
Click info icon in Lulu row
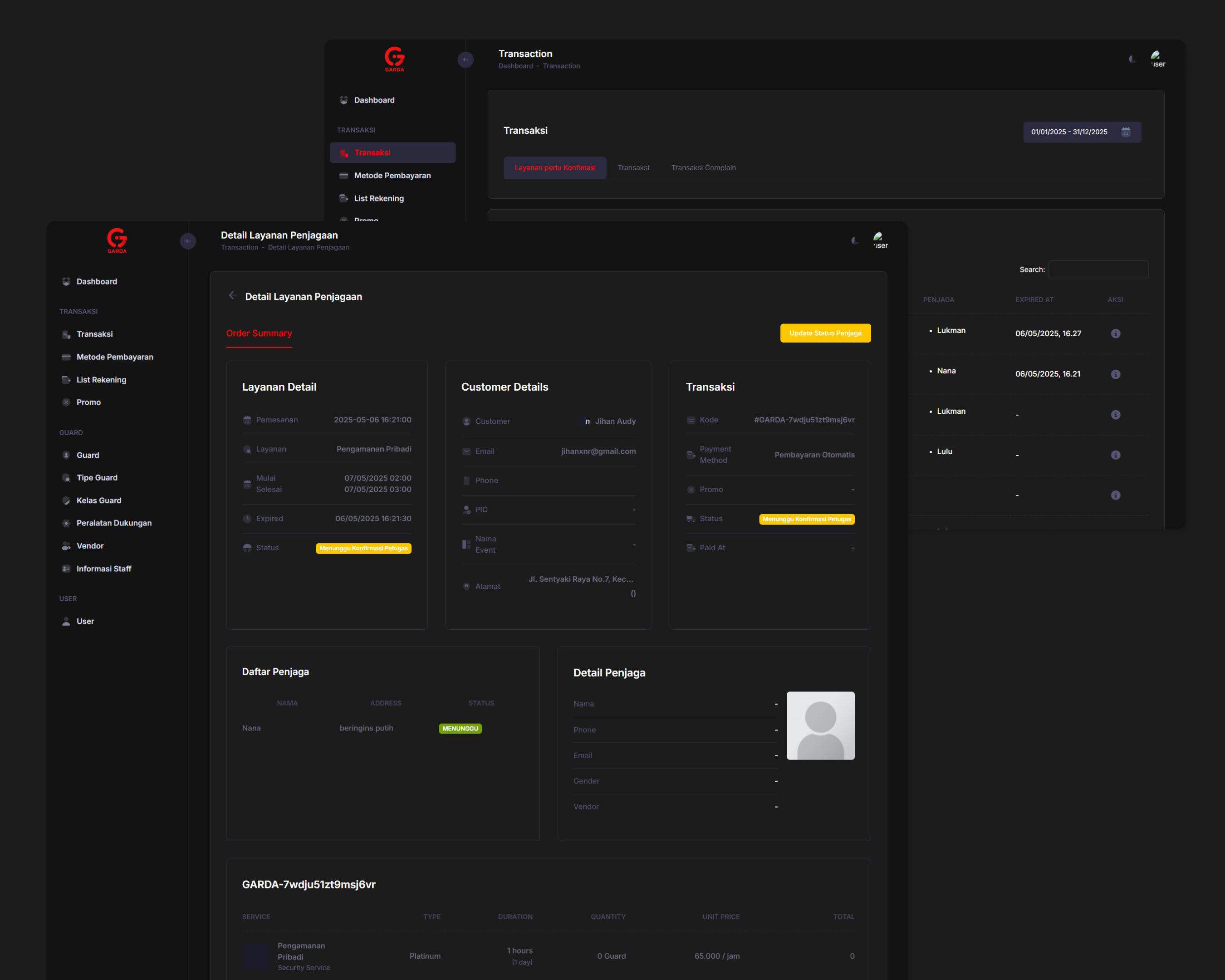pos(1115,455)
